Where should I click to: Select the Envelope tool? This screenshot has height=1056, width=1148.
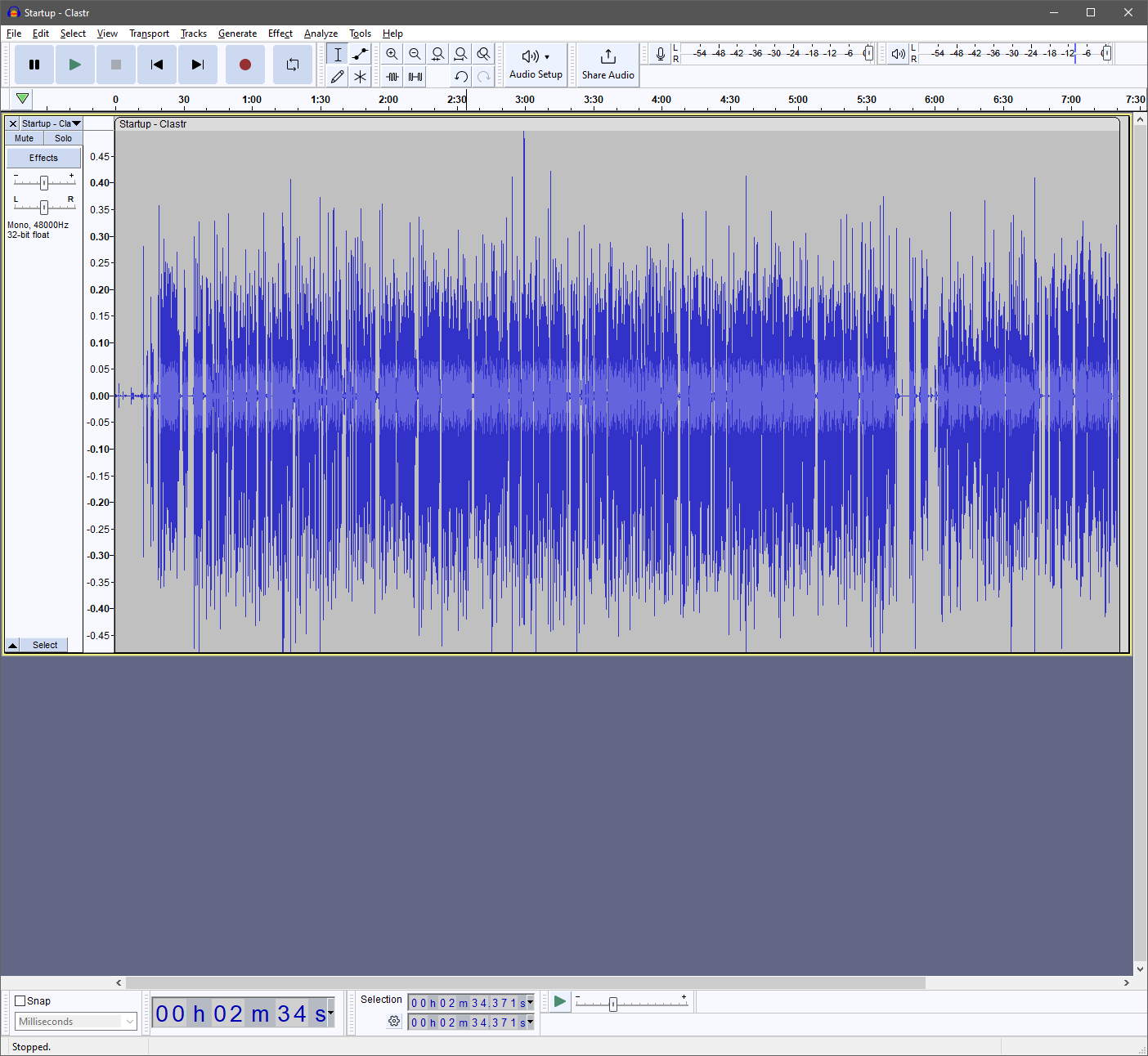360,55
